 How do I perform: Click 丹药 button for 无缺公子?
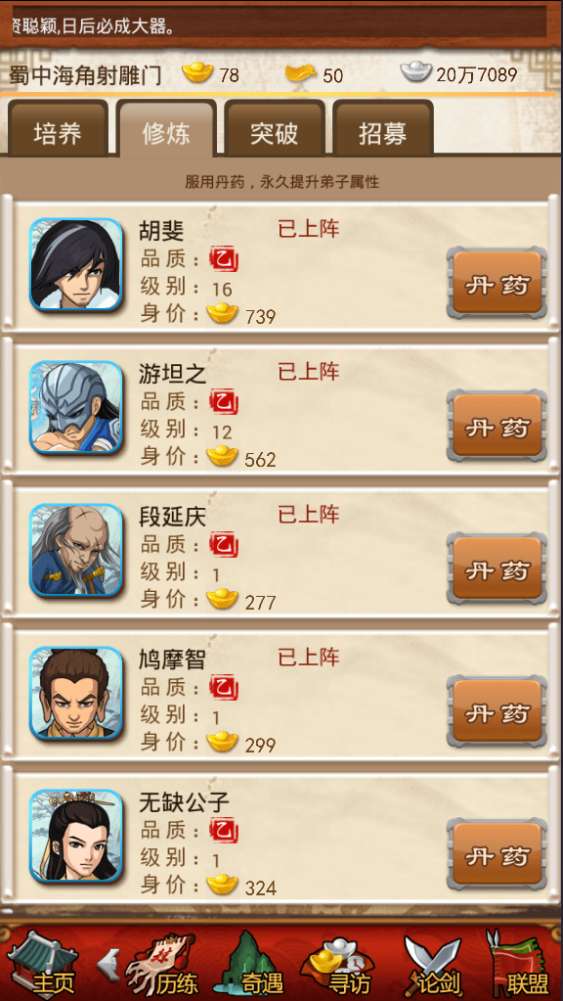tap(497, 855)
